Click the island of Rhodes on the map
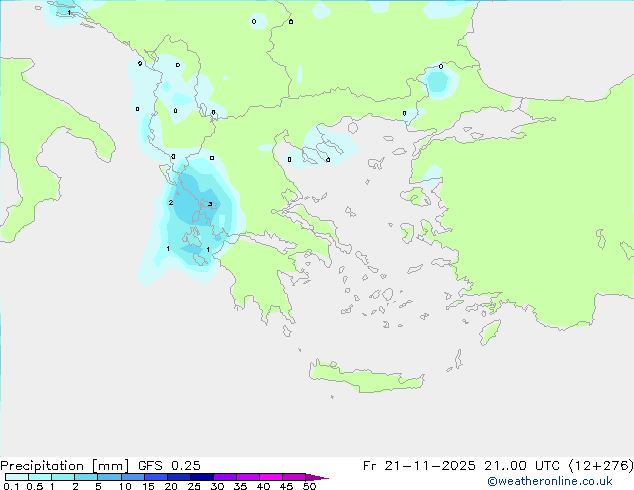The height and width of the screenshot is (490, 634). [x=490, y=332]
